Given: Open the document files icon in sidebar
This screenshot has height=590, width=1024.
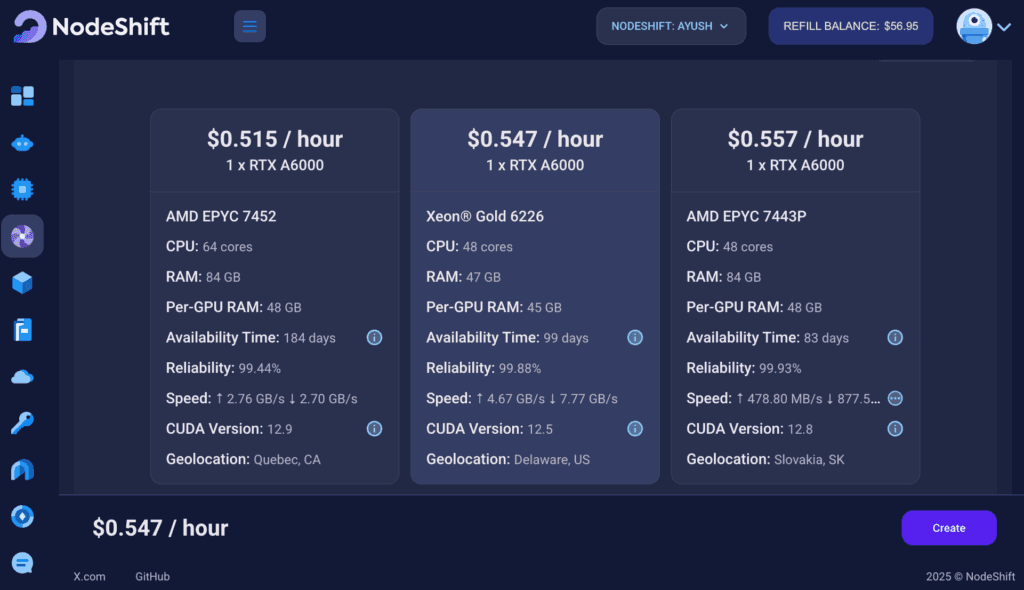Looking at the screenshot, I should (x=22, y=330).
